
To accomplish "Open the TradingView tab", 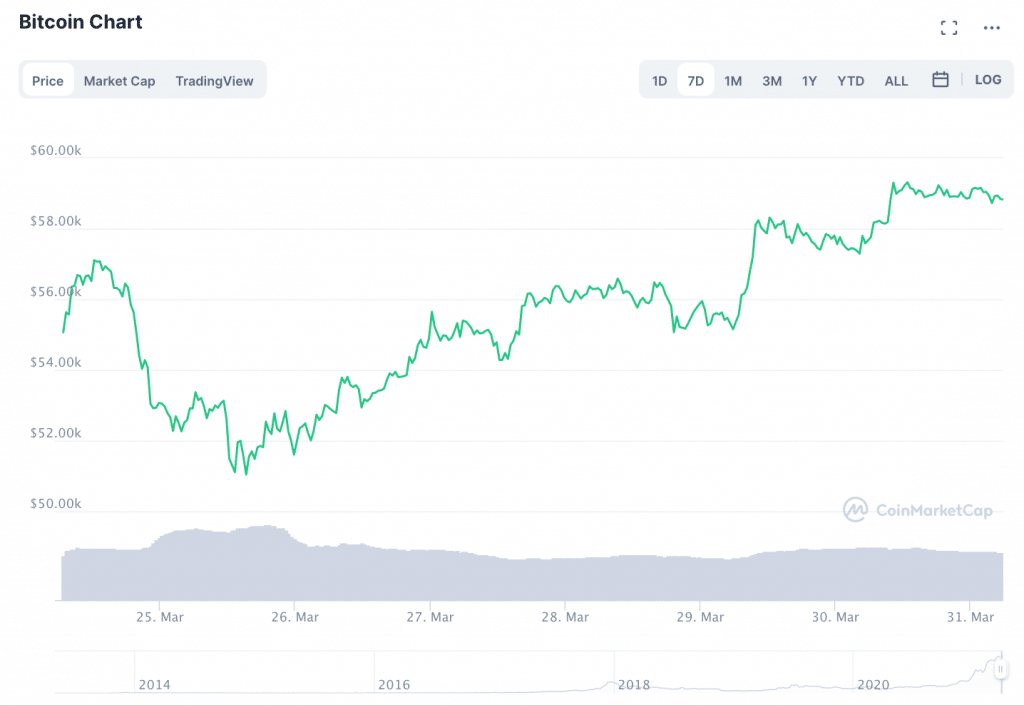I will point(214,81).
